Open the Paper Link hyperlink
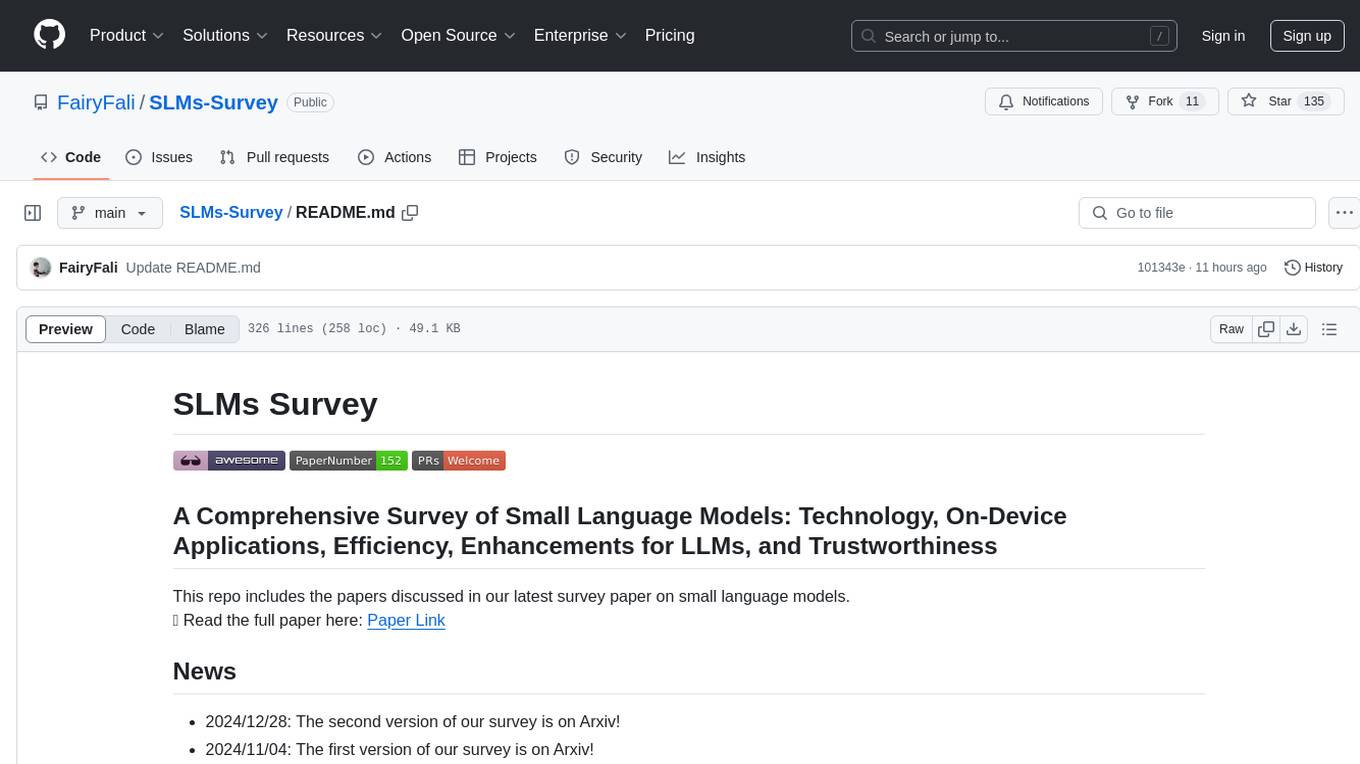 406,620
